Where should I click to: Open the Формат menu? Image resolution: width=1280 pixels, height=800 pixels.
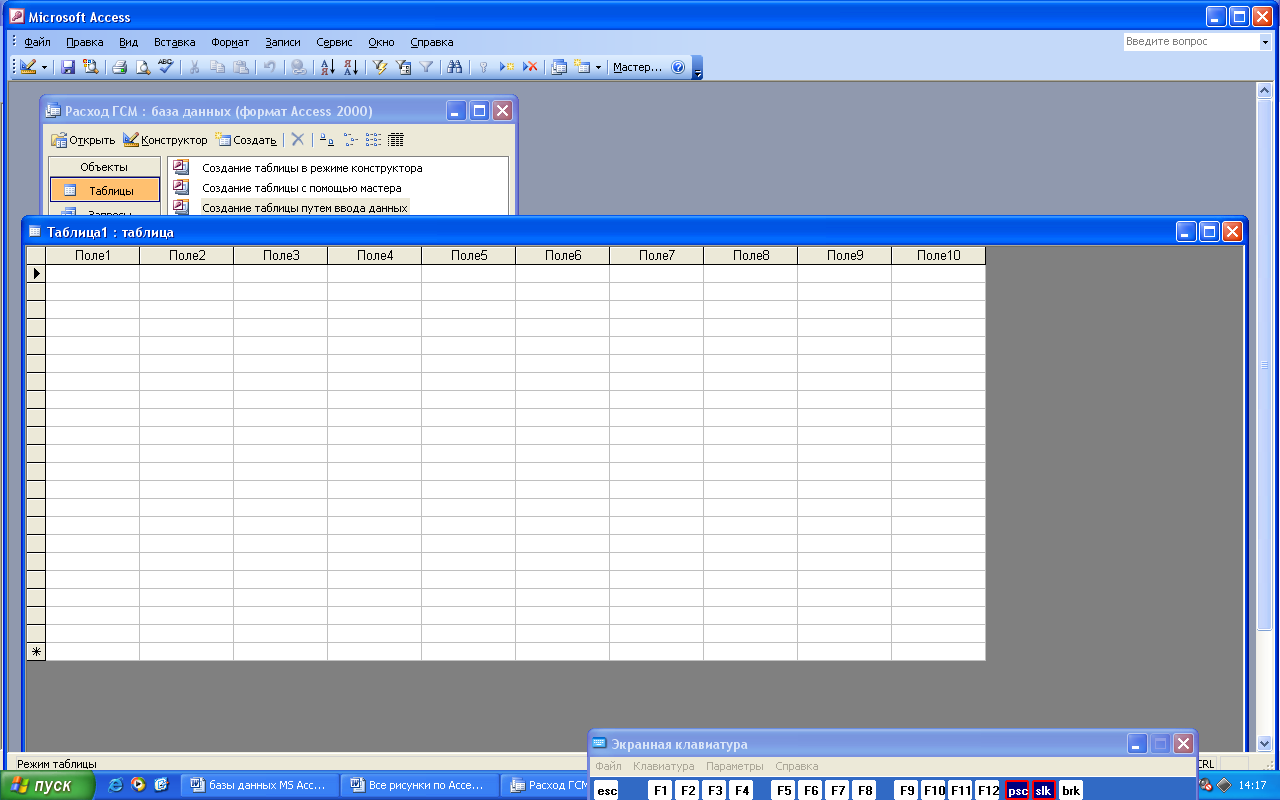230,42
